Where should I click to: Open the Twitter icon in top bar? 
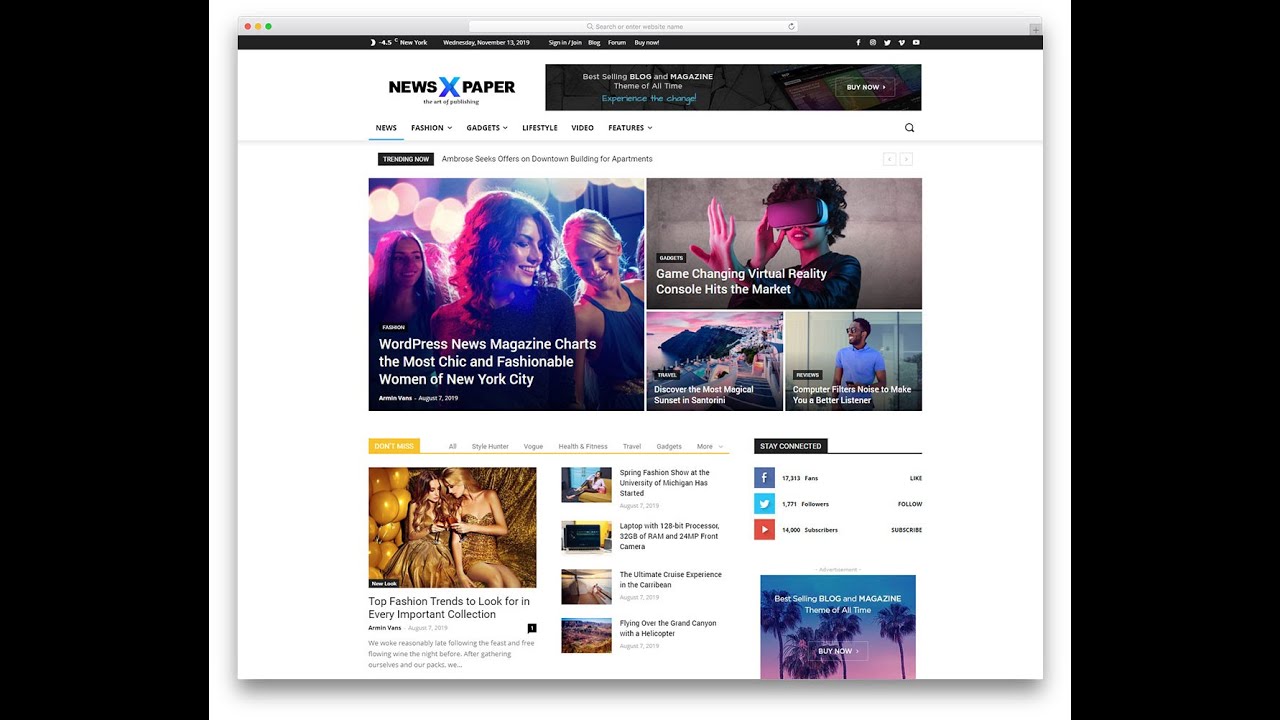click(887, 43)
